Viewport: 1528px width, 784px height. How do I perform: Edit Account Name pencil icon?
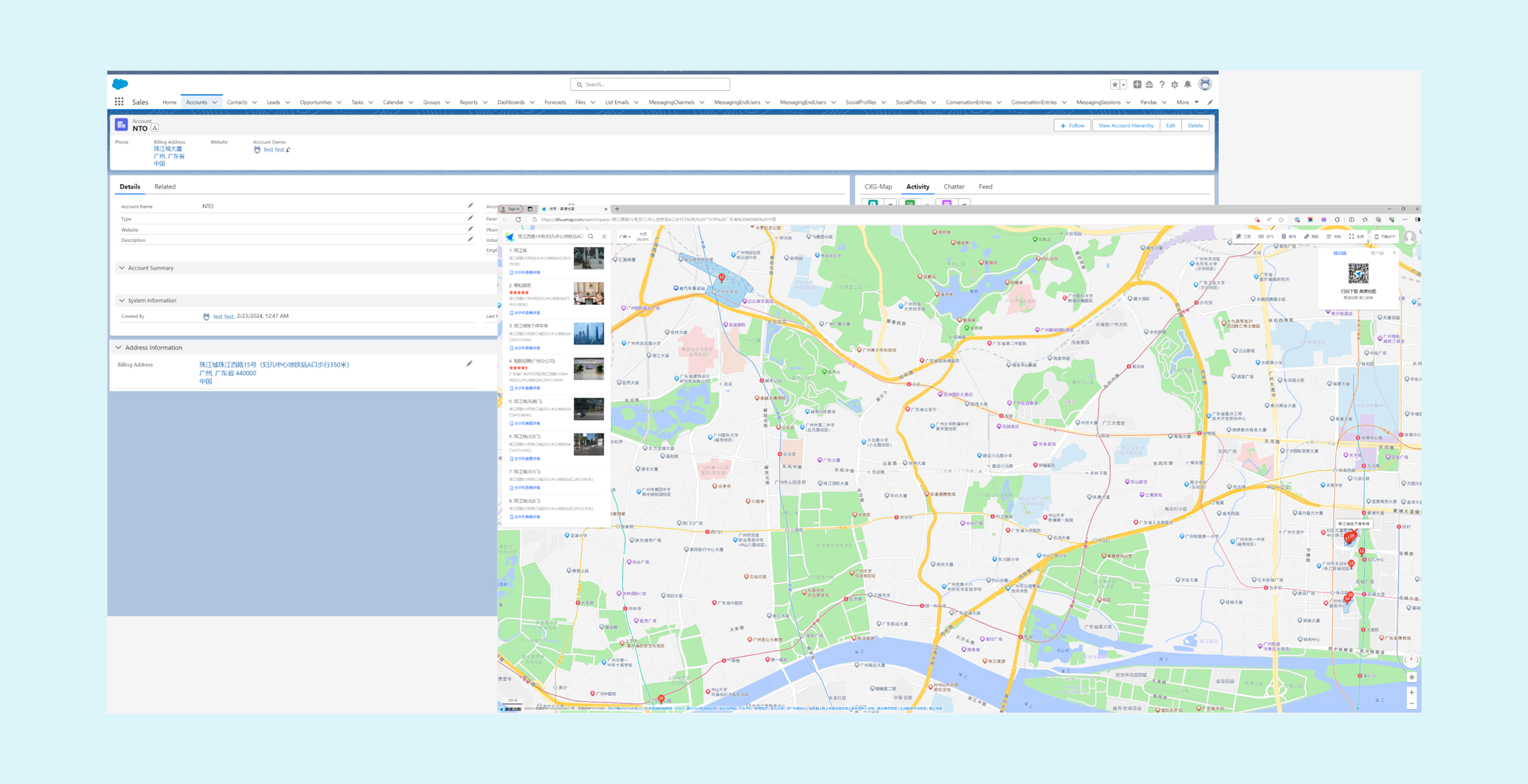click(x=470, y=206)
